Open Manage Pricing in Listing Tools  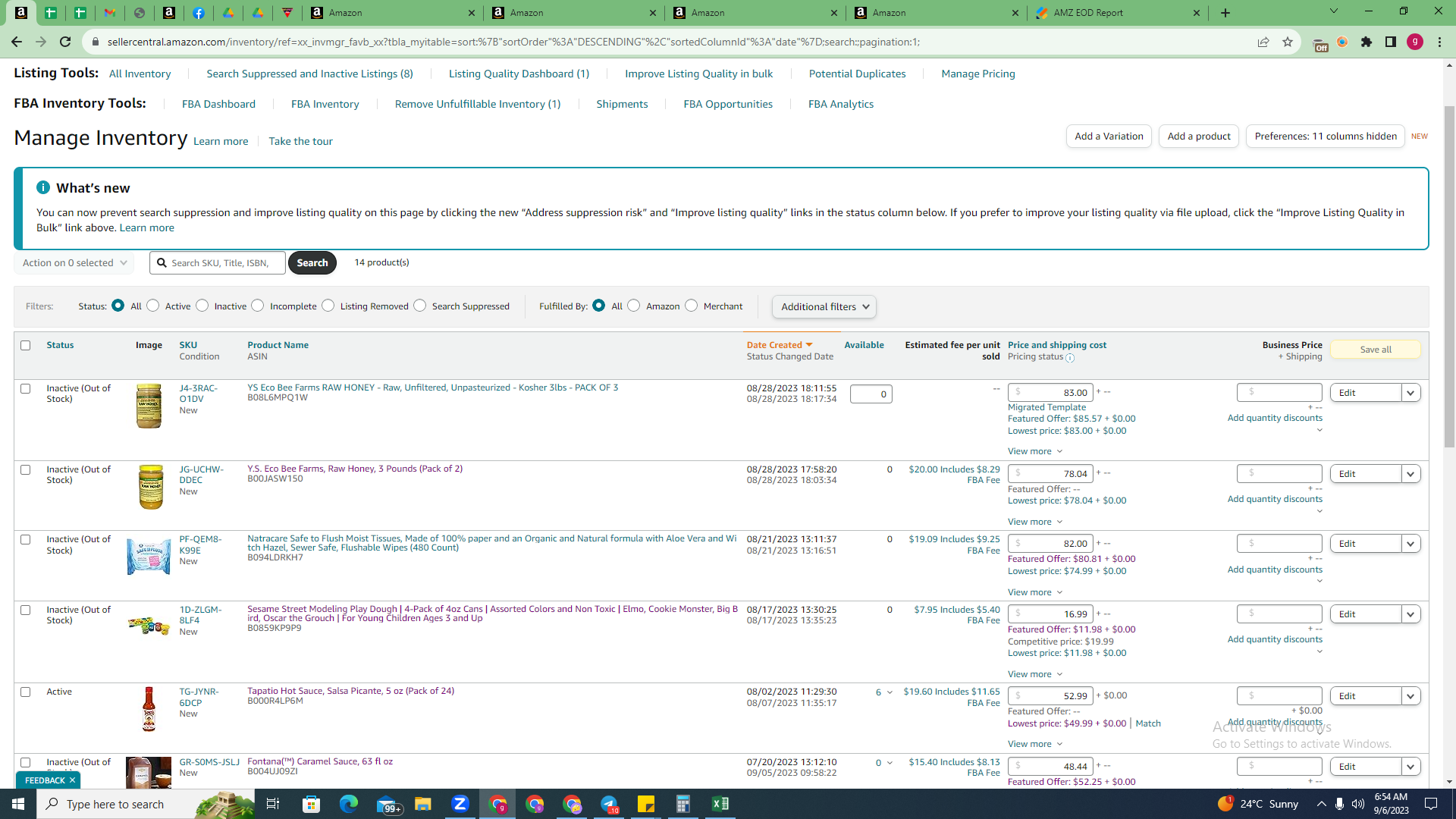(x=978, y=74)
